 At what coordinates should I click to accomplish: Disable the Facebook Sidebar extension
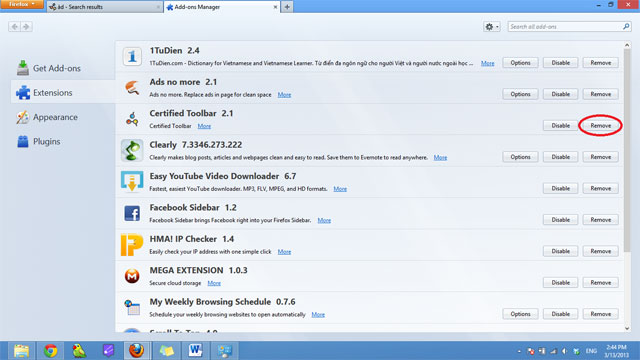560,220
